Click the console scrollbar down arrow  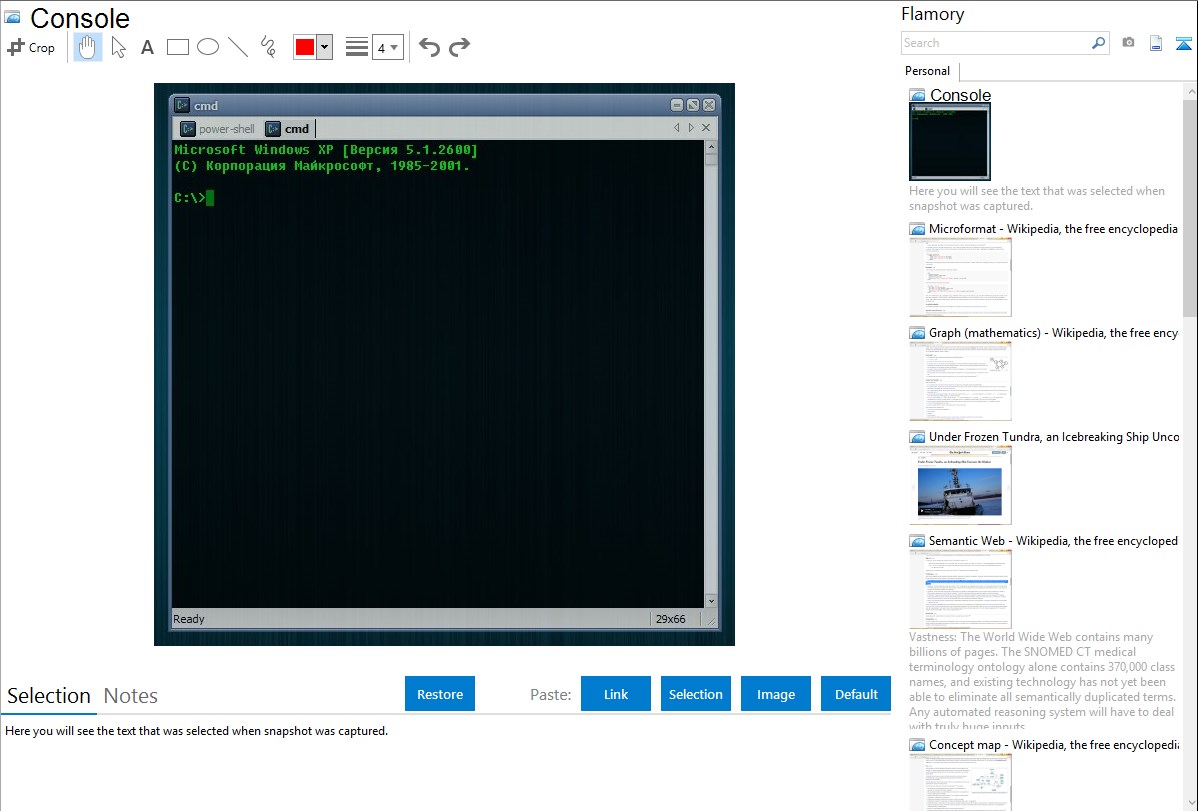(x=711, y=602)
